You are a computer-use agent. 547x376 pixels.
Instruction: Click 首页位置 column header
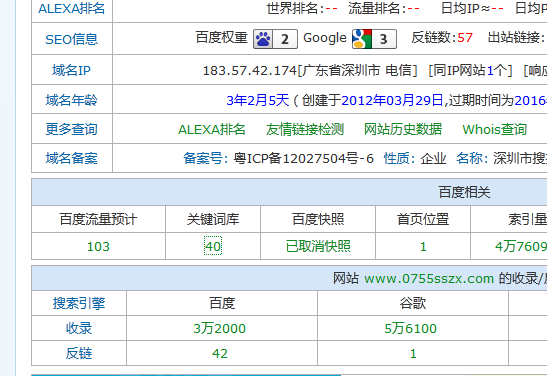423,219
